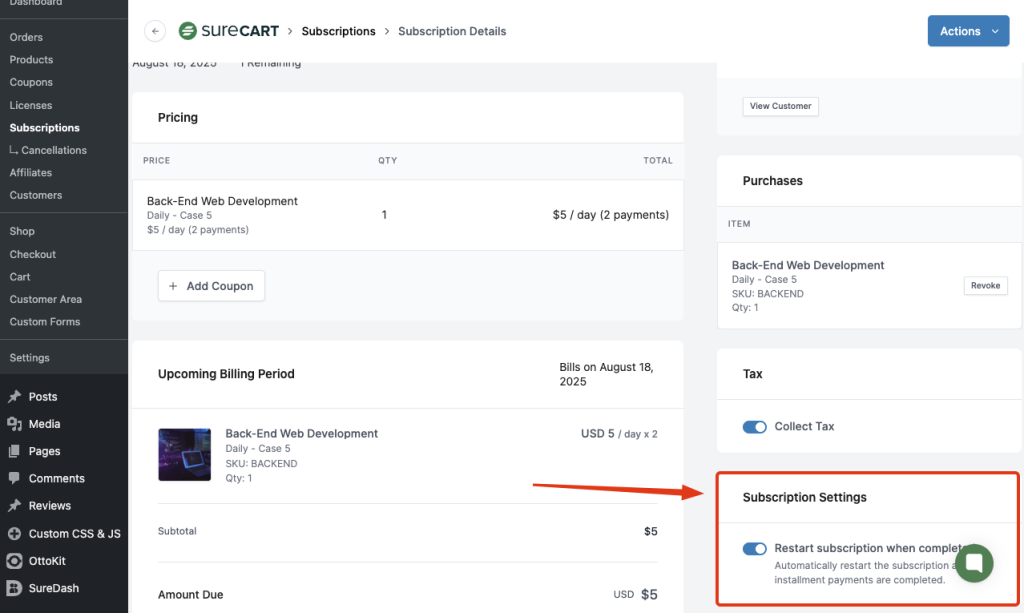
Task: Open the Actions dropdown menu
Action: [x=968, y=31]
